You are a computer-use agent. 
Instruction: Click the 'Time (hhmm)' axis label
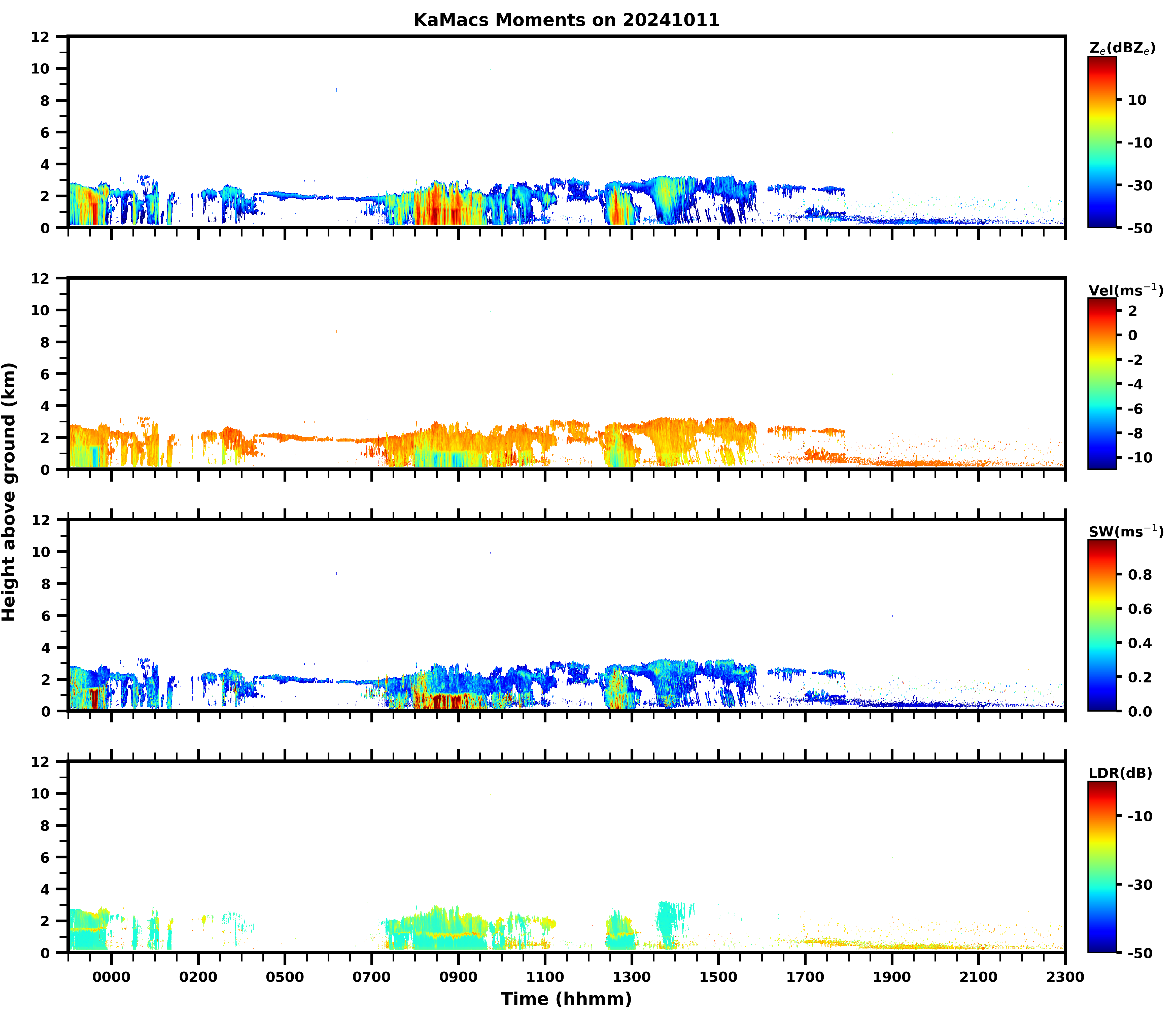566,999
